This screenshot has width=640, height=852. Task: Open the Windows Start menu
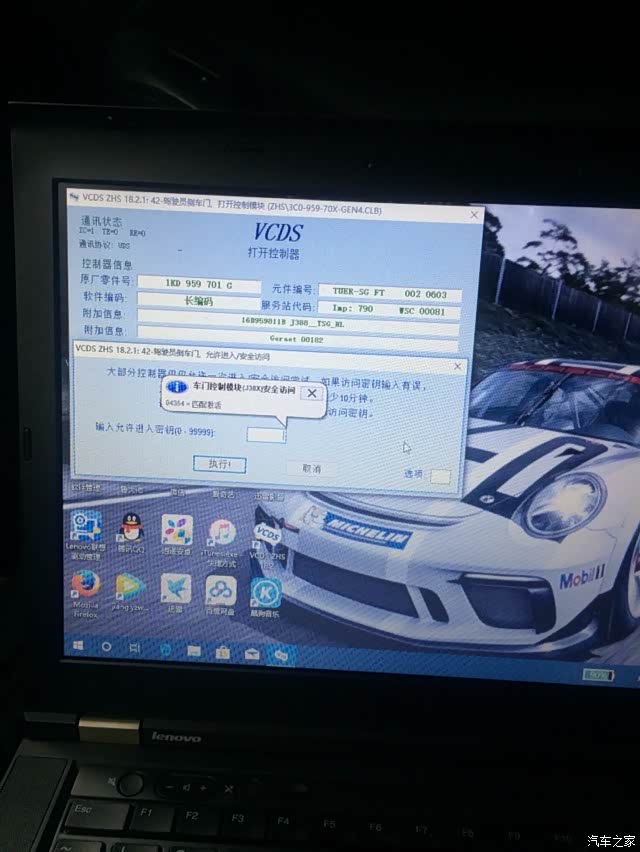78,645
